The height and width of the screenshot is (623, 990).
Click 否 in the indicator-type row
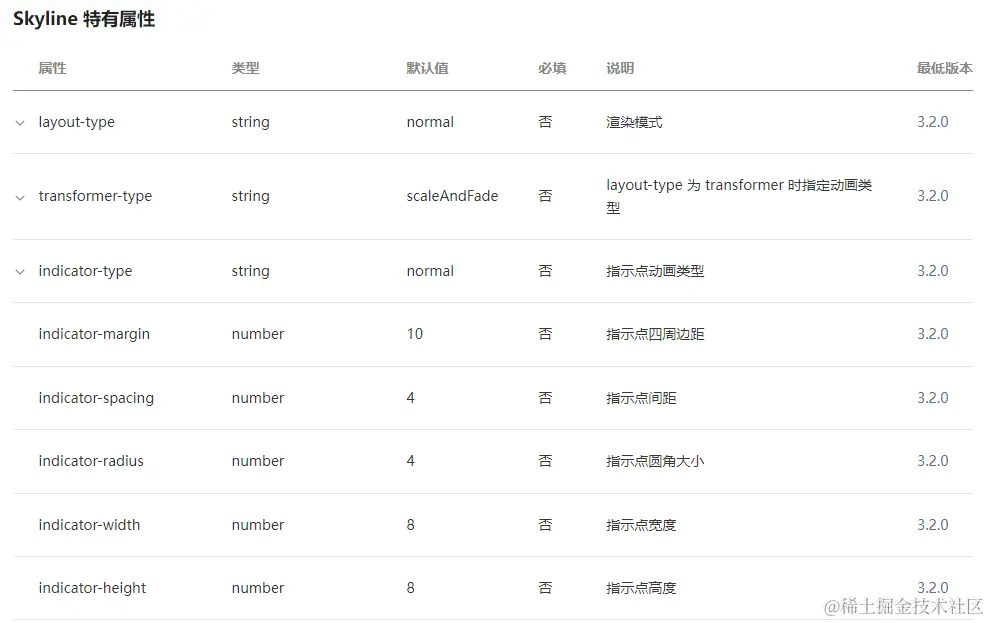(x=546, y=271)
